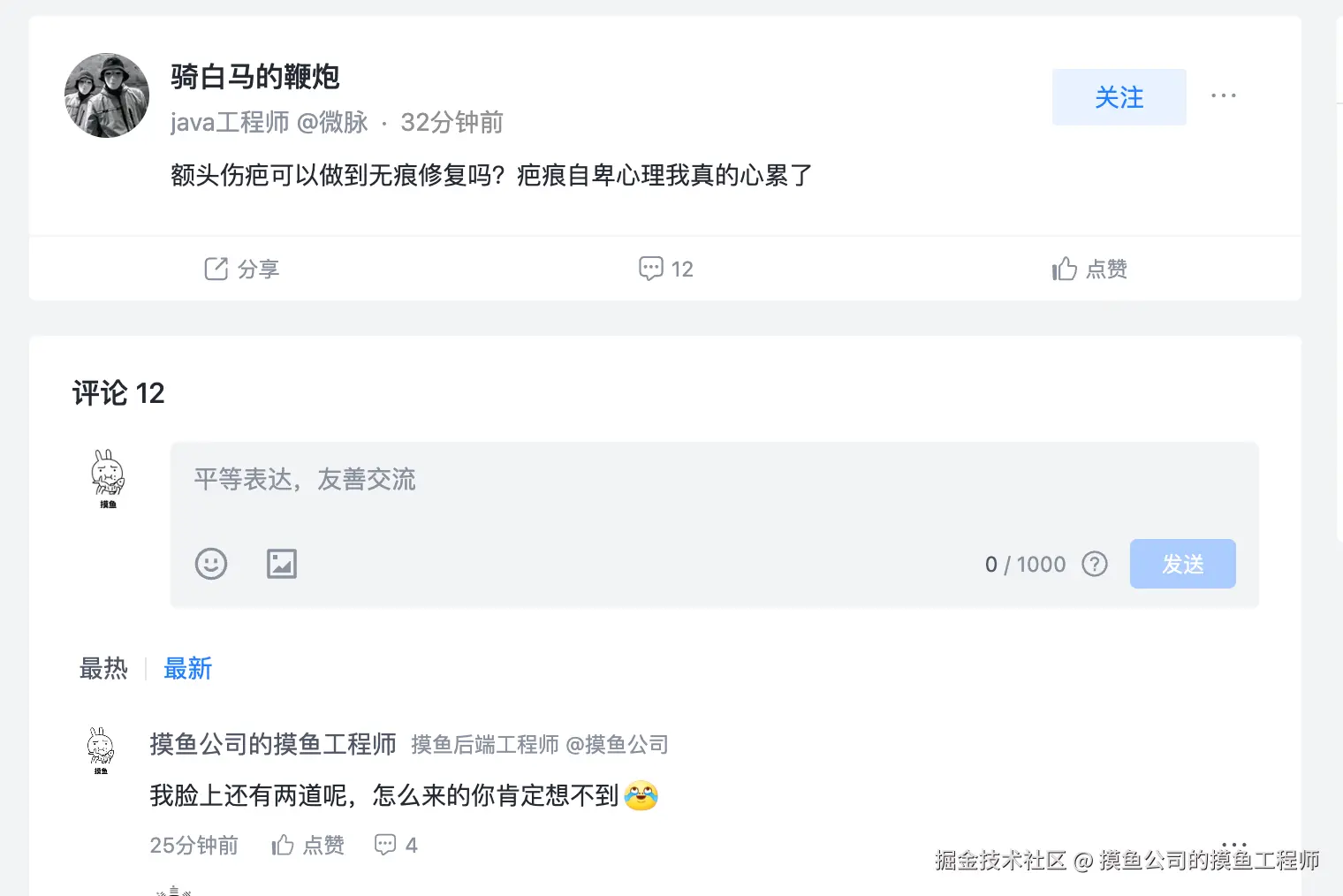
Task: Click the post author's avatar photo
Action: click(x=107, y=95)
